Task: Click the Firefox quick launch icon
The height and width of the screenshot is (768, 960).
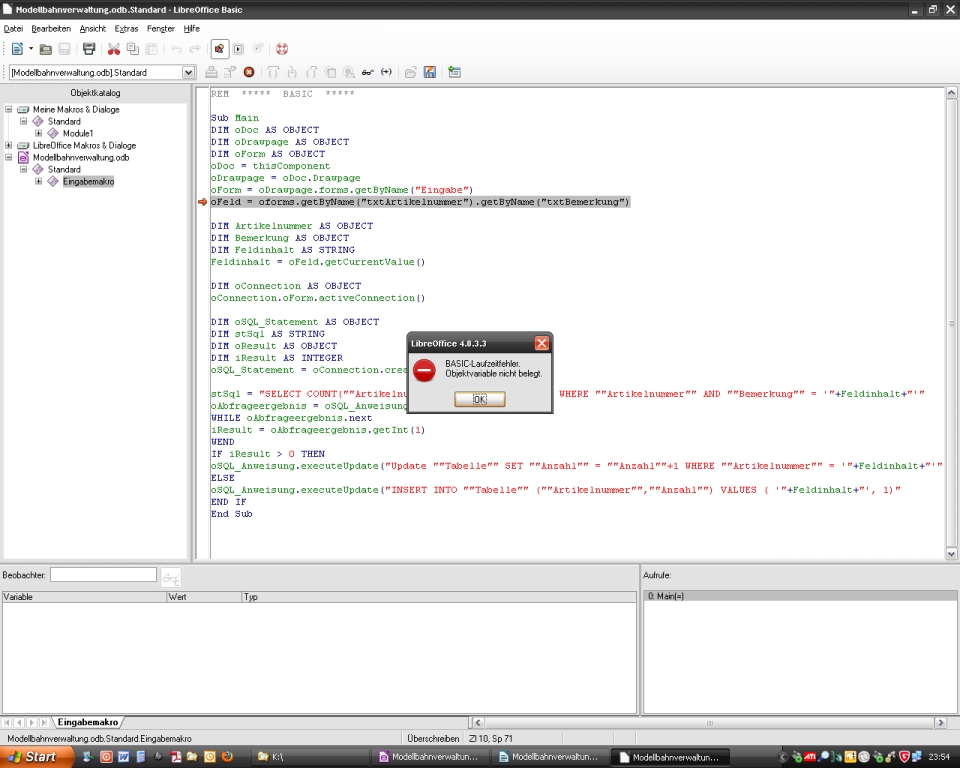Action: click(x=228, y=757)
